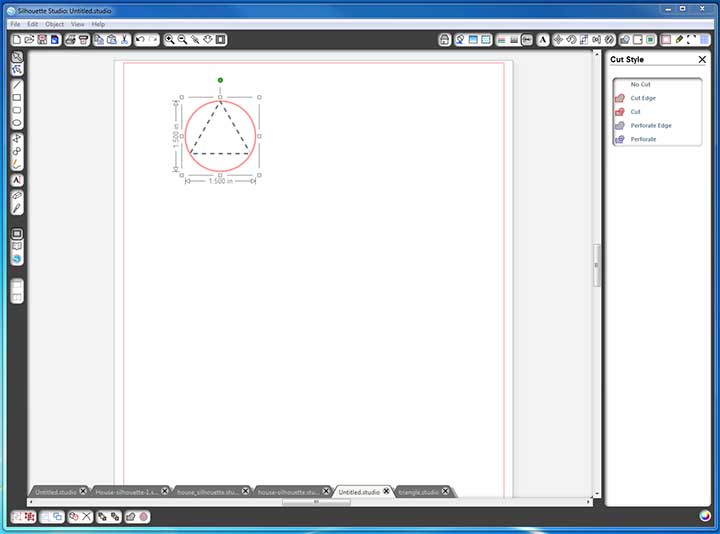Open the online store globe icon
This screenshot has height=534, width=720.
[x=17, y=259]
